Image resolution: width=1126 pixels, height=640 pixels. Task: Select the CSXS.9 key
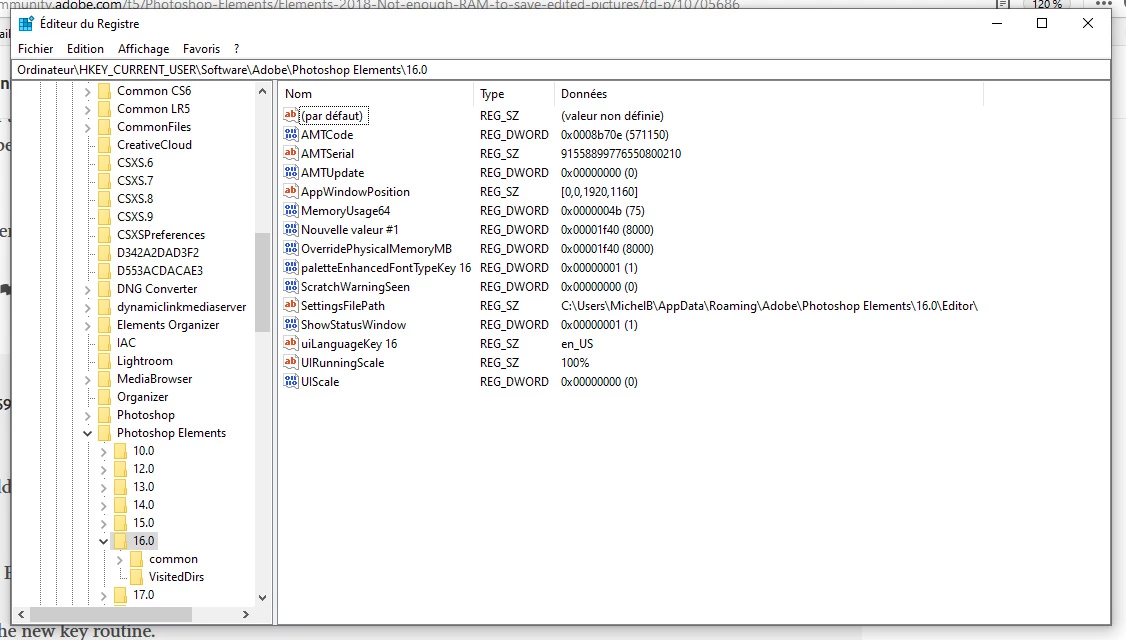(135, 216)
